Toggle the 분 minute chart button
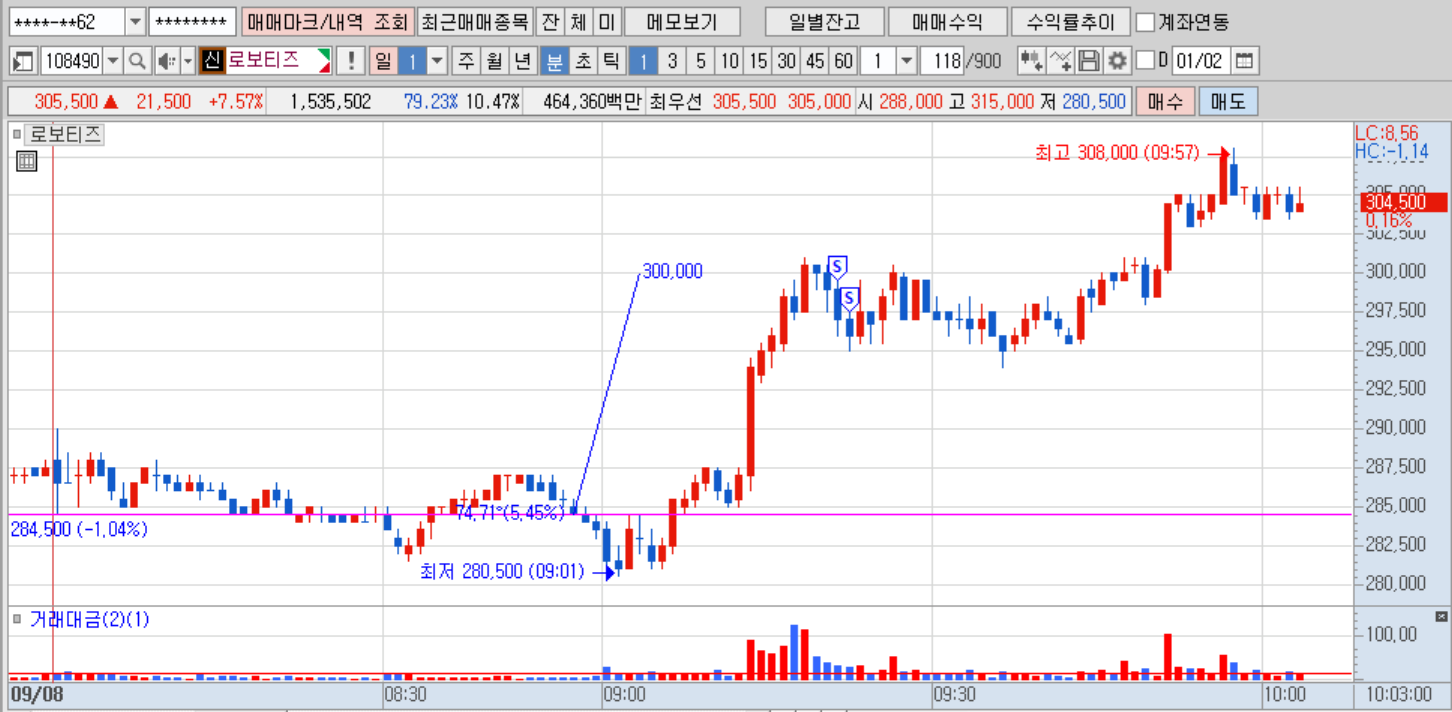The image size is (1452, 712). click(553, 61)
